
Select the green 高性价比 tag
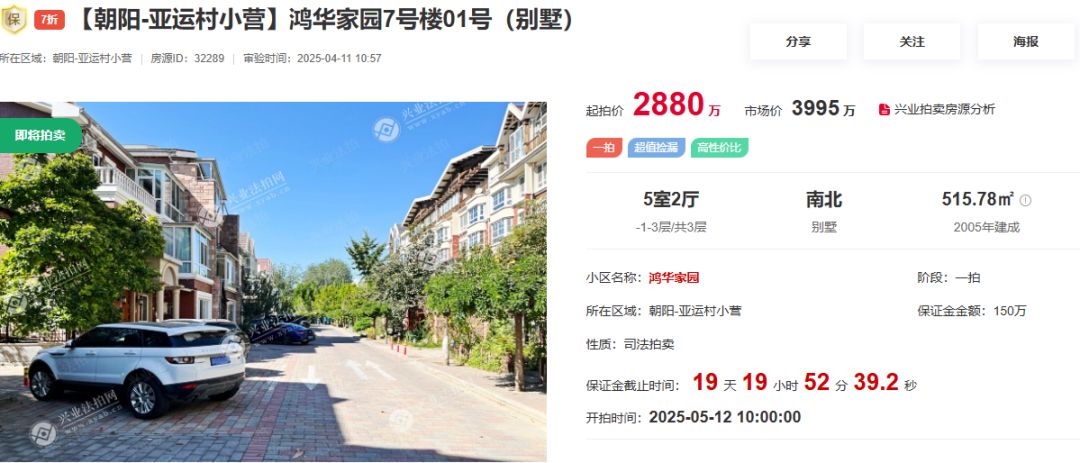(719, 147)
